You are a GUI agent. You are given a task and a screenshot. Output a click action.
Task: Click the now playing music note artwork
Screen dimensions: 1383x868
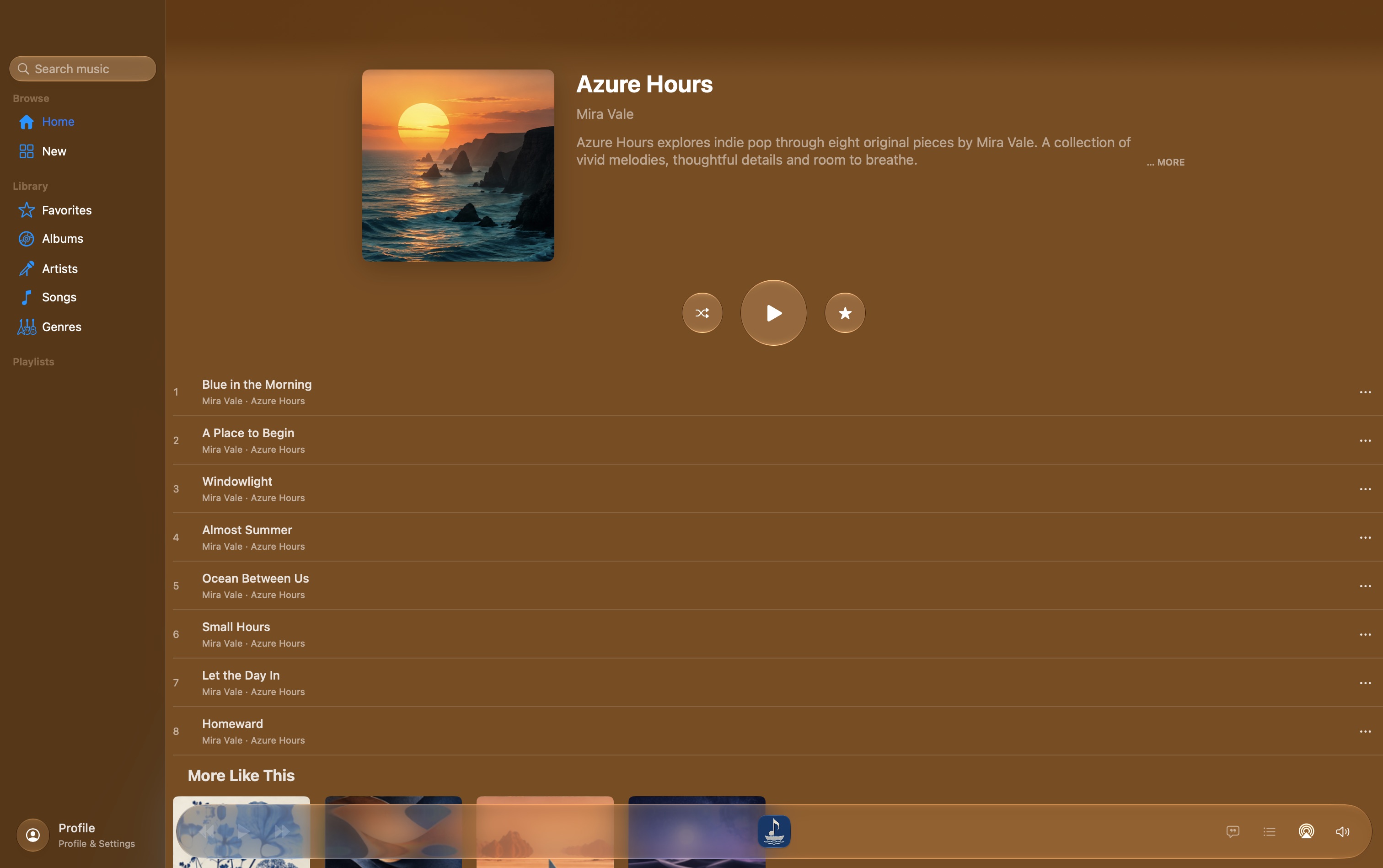pyautogui.click(x=774, y=831)
